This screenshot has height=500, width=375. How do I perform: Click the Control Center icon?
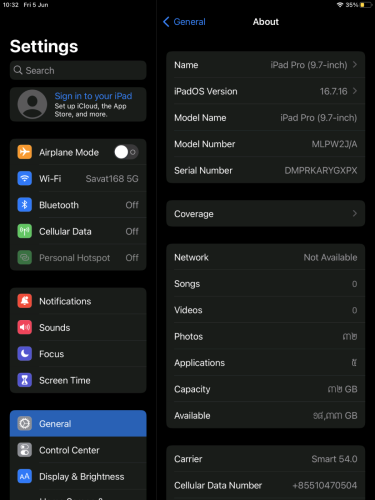point(25,450)
